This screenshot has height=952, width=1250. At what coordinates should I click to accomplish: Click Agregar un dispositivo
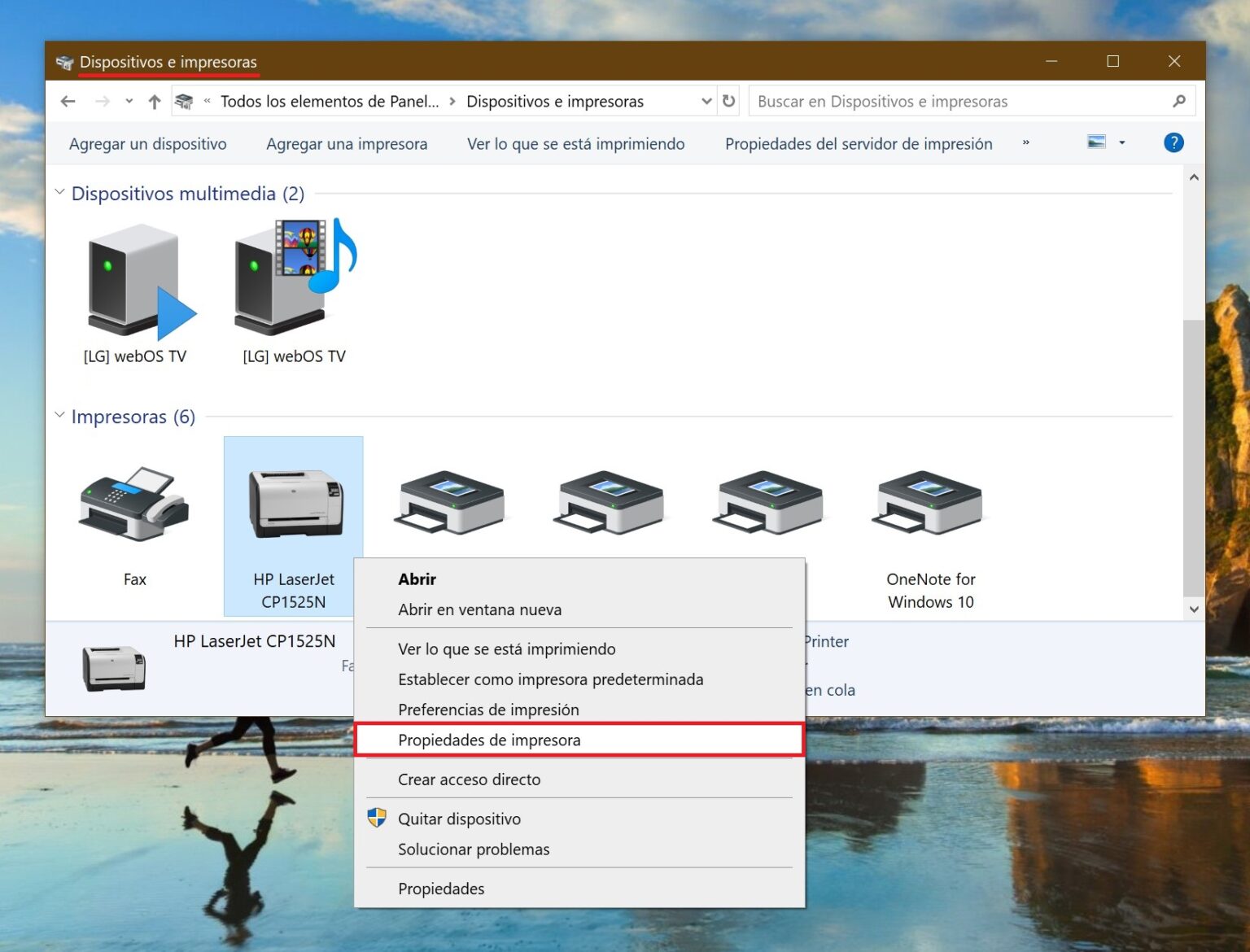(x=147, y=143)
